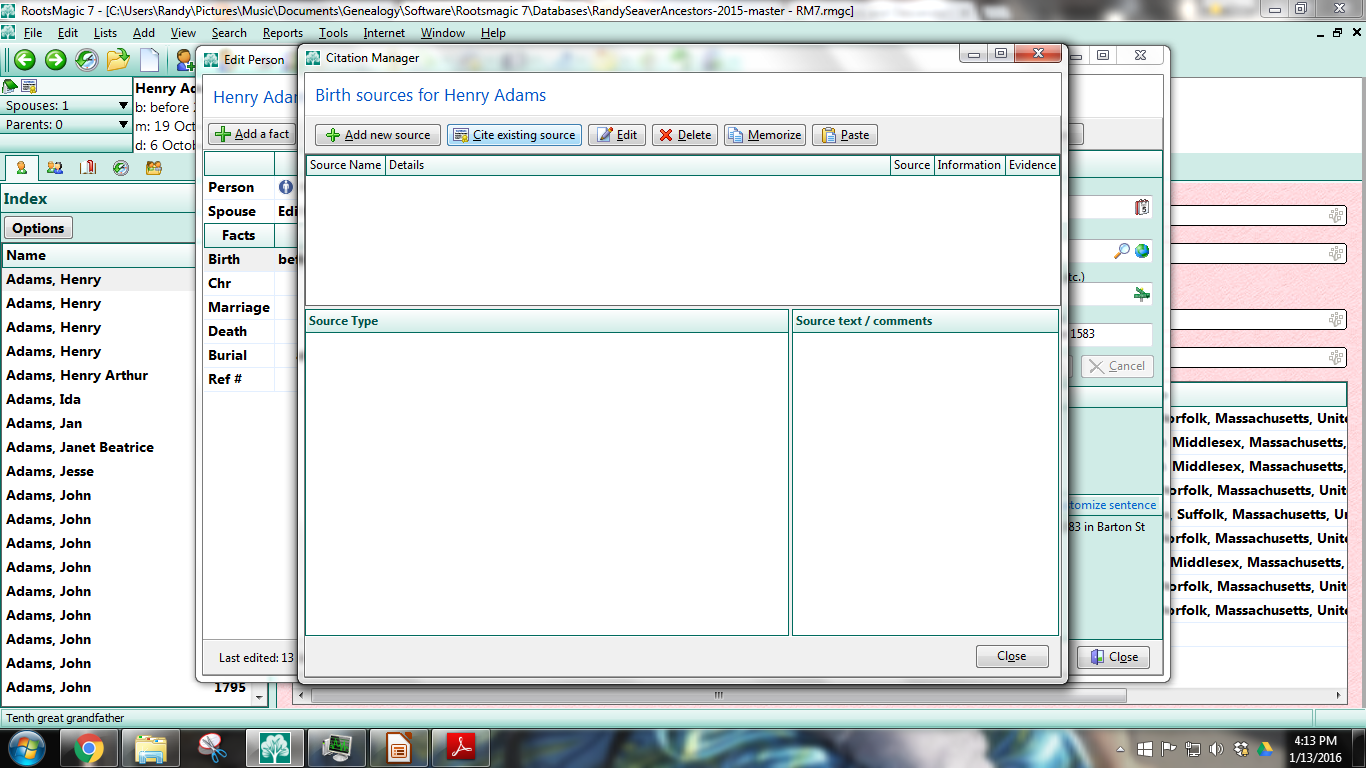Expand the Spouses: 1 dropdown

click(x=123, y=105)
